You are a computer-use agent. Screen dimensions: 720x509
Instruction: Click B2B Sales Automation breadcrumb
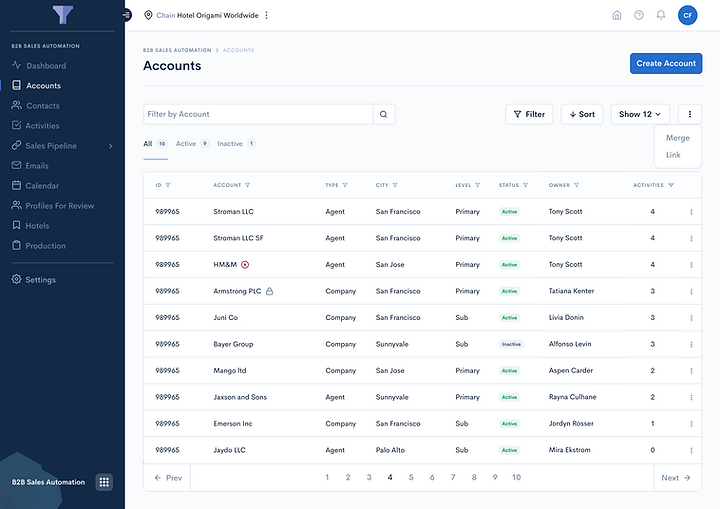click(x=177, y=50)
